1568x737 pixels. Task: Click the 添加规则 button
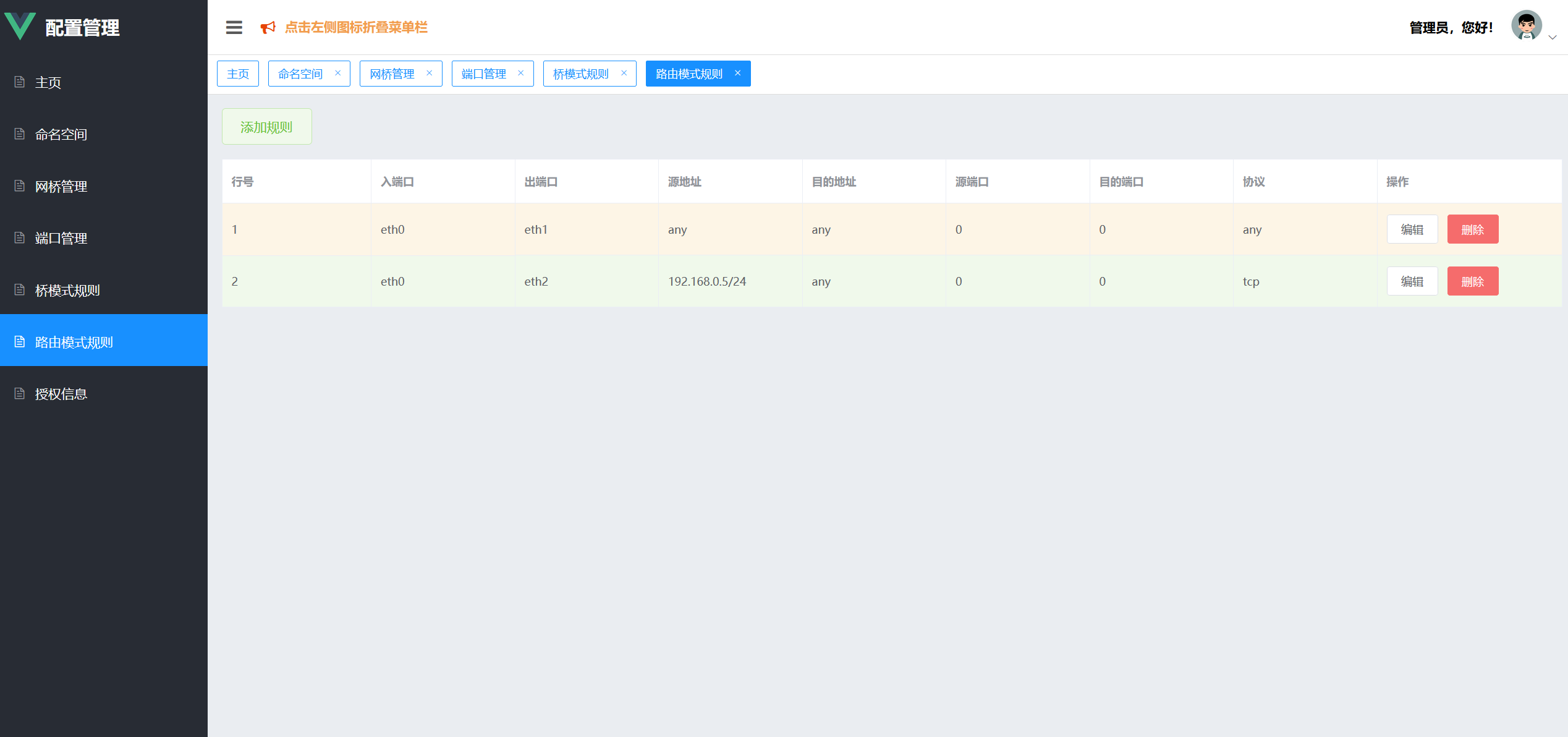[x=266, y=127]
